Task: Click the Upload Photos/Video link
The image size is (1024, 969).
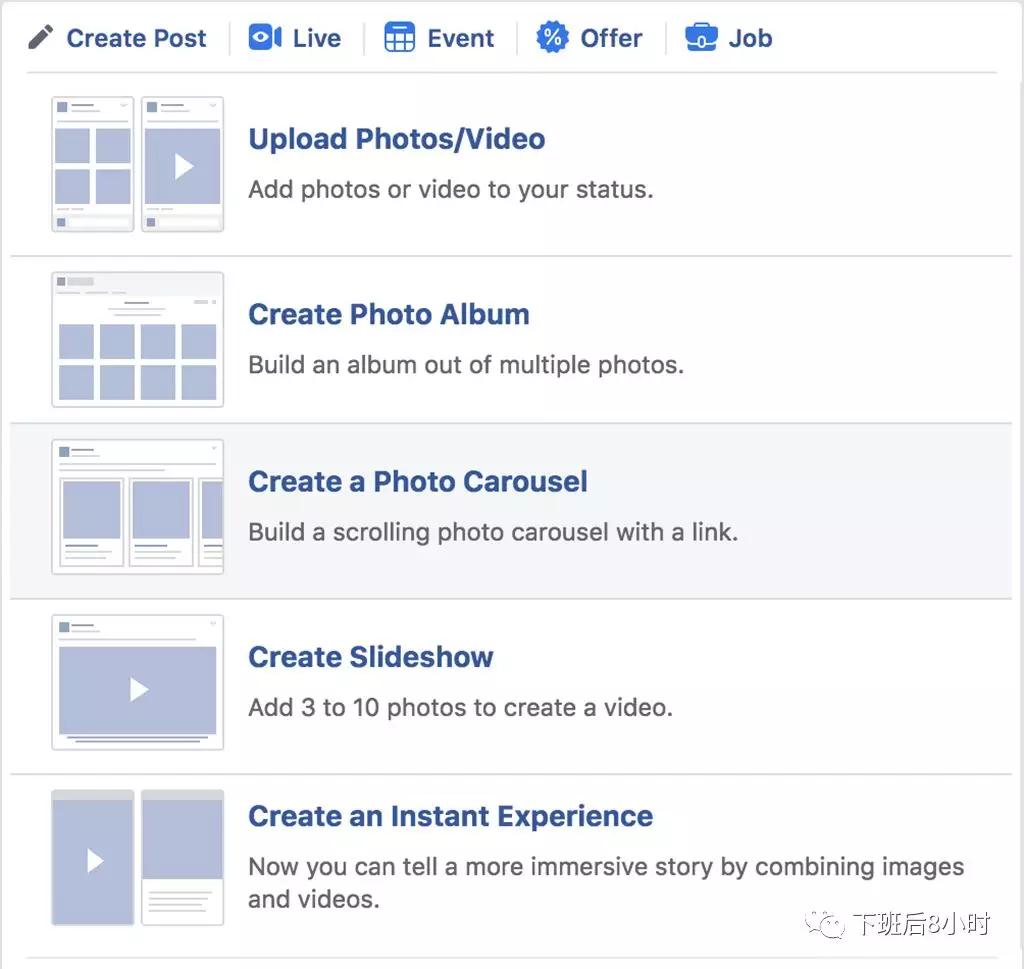Action: [x=396, y=139]
